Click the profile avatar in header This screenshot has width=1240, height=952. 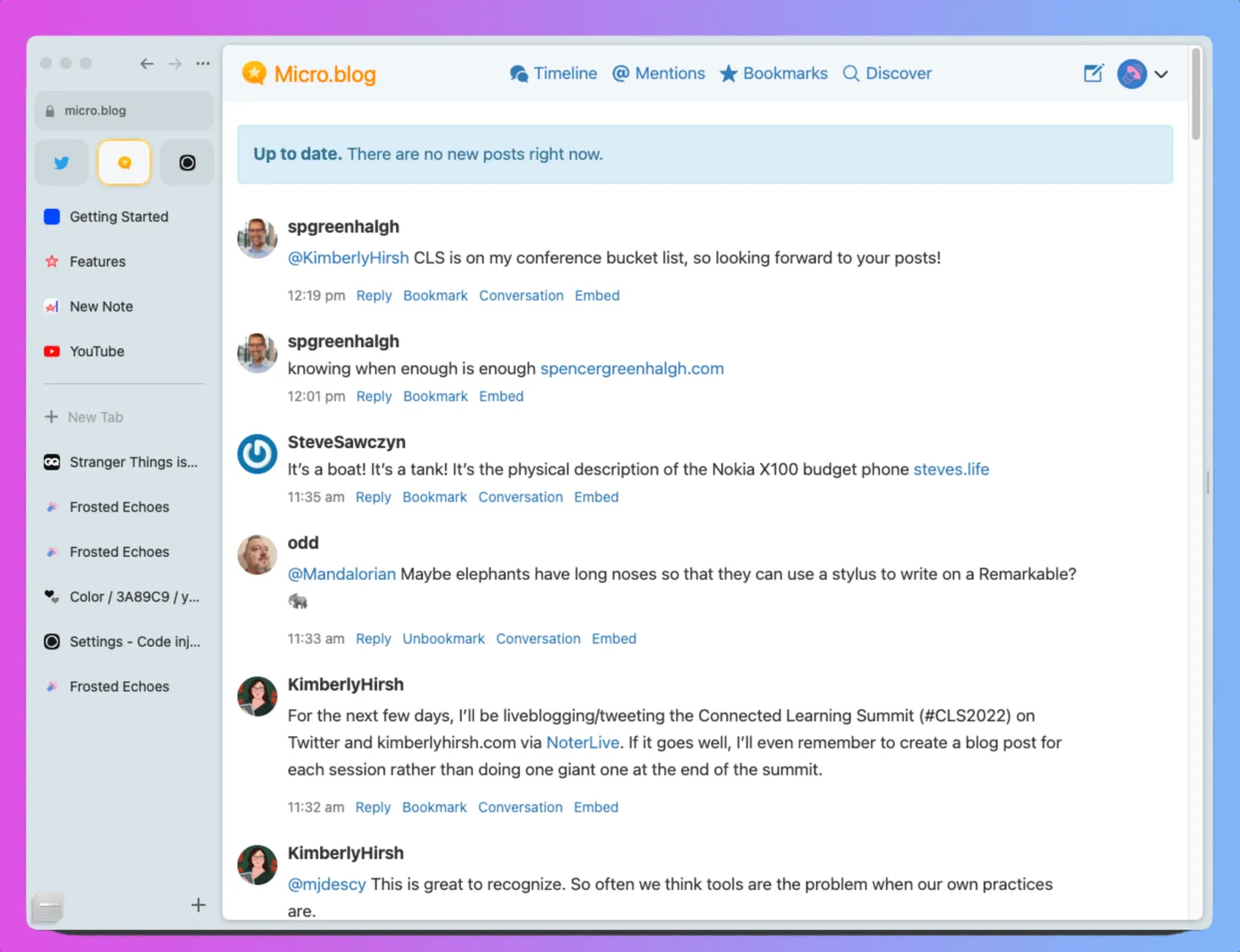pos(1131,74)
